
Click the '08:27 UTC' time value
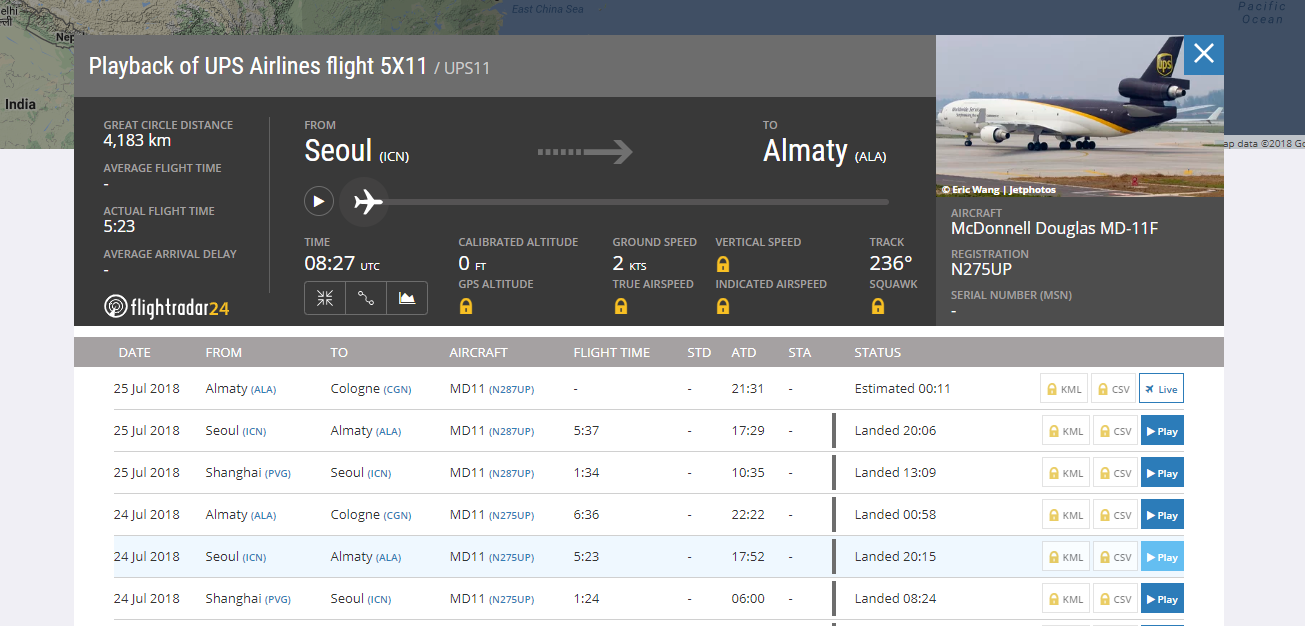342,264
